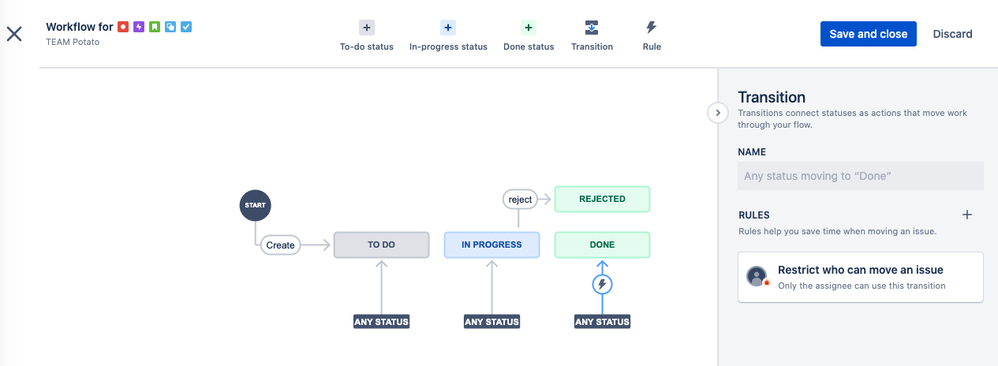The image size is (998, 366).
Task: Click the transition Name input field
Action: (x=860, y=176)
